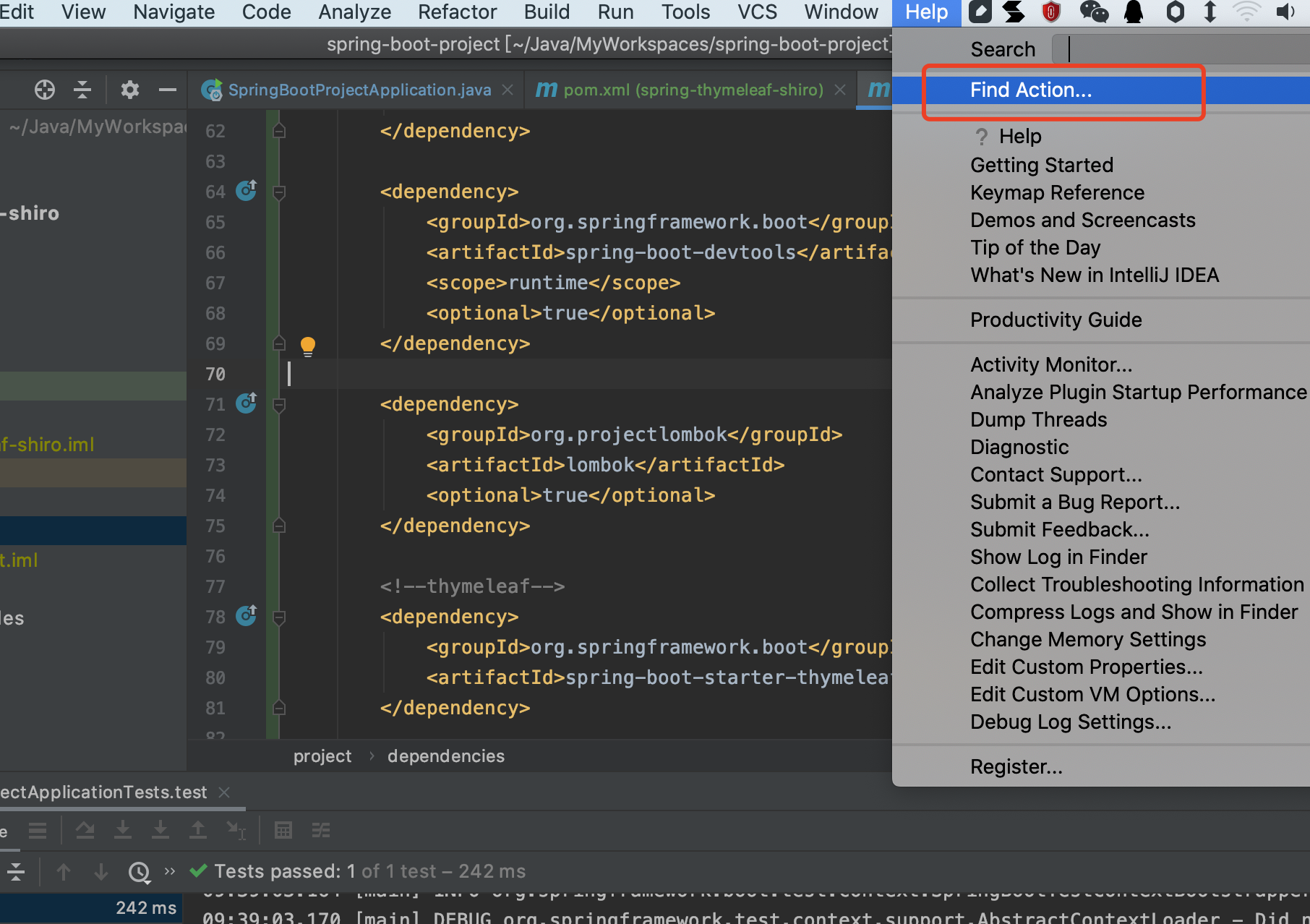Hide the Project panel with the minus icon
Screen dimensions: 1310x924
[168, 90]
